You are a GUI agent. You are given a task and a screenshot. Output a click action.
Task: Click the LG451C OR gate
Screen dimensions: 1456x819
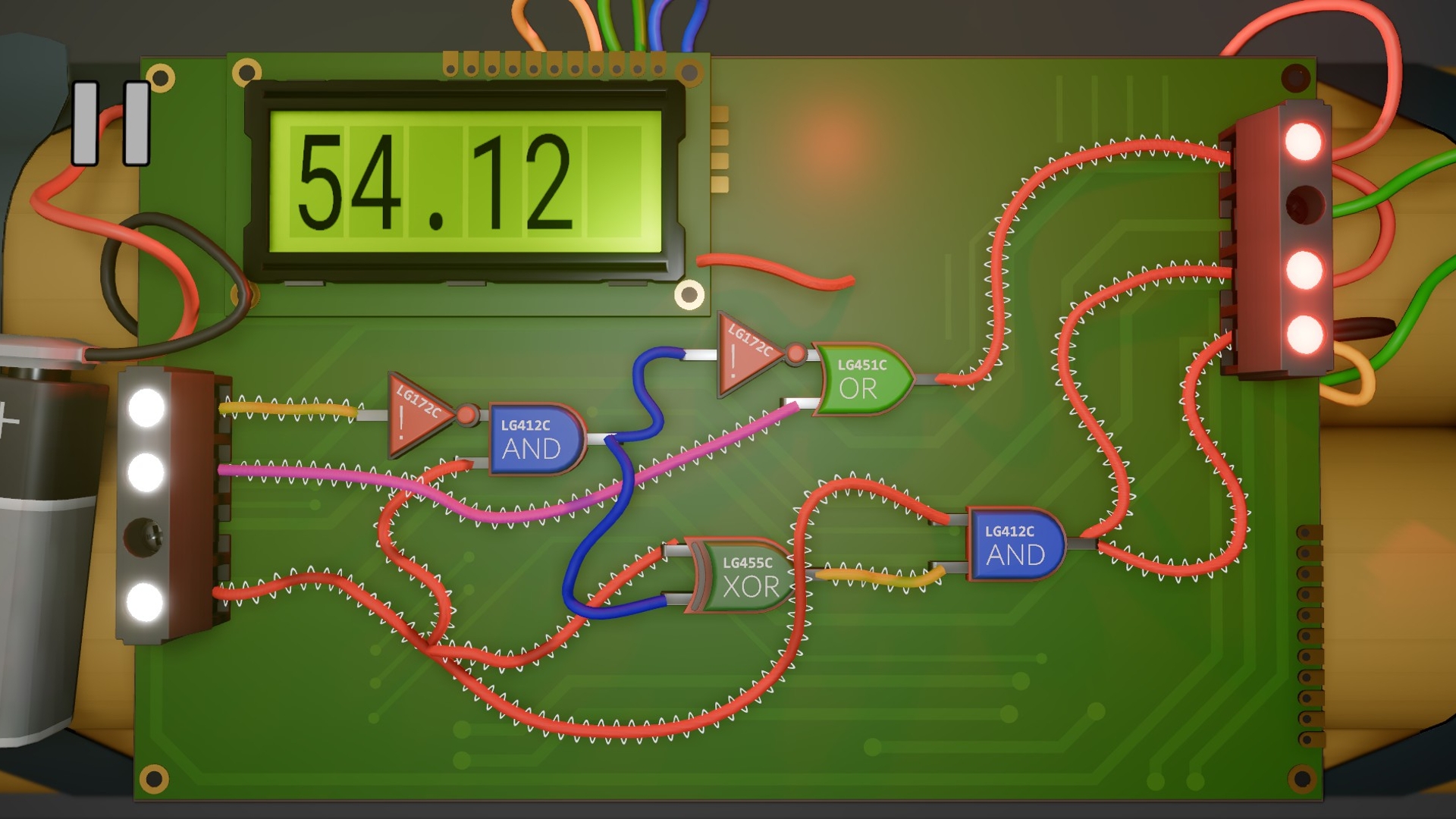(864, 379)
